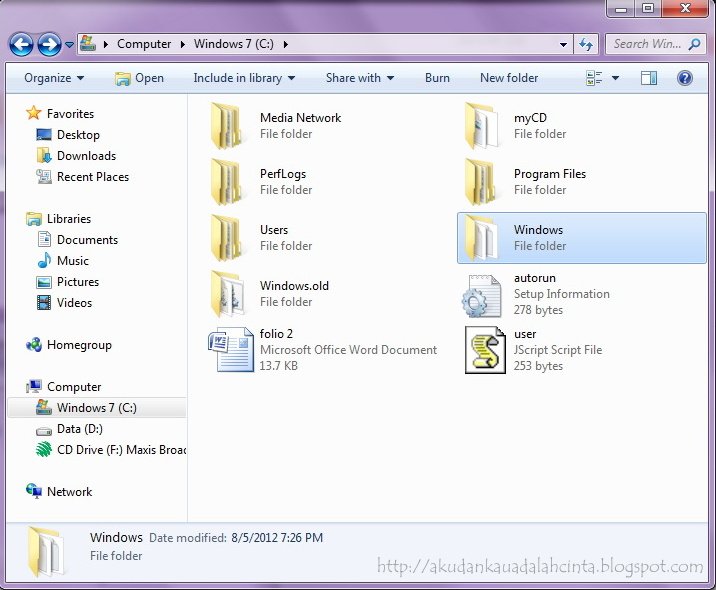Open the change view options arrow
Image resolution: width=716 pixels, height=590 pixels.
pyautogui.click(x=615, y=78)
